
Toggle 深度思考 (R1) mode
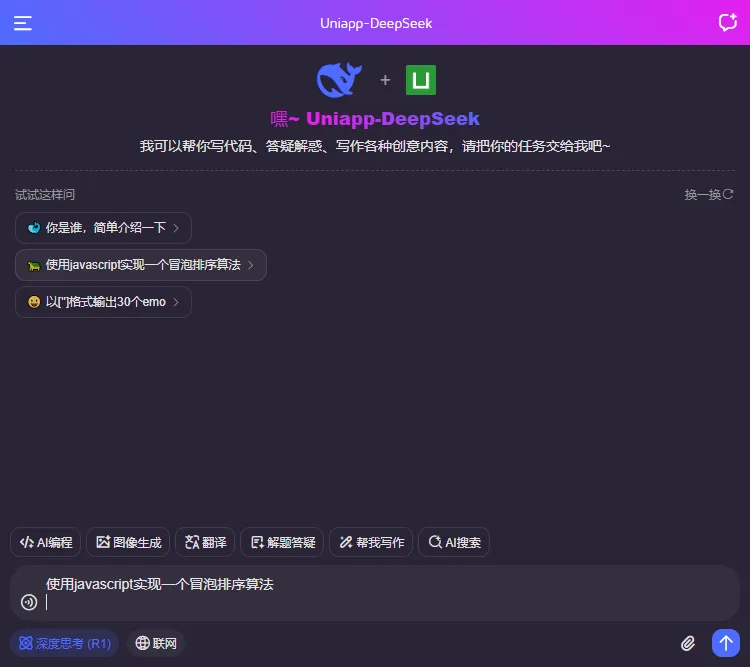64,643
